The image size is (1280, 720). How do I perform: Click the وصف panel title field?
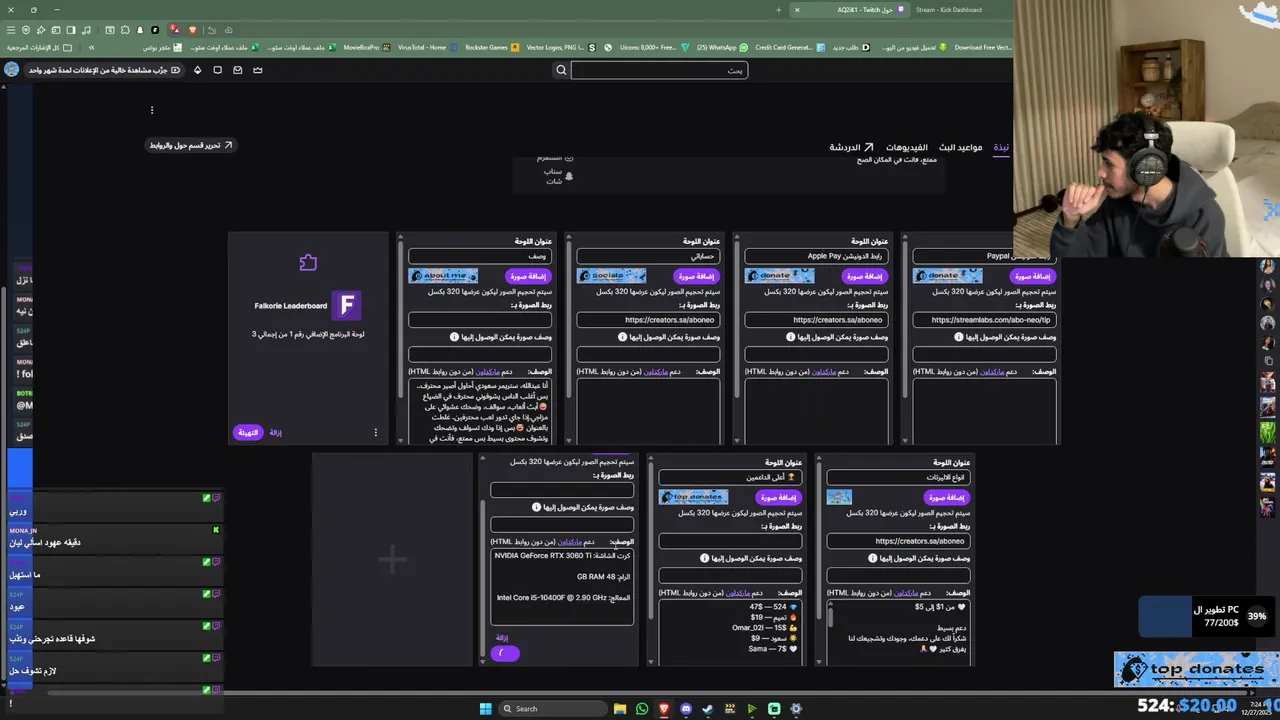click(480, 256)
